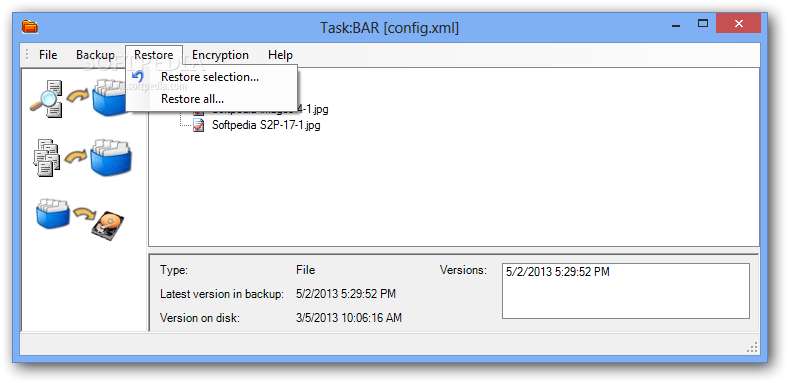788x383 pixels.
Task: Open the Encryption menu
Action: pyautogui.click(x=221, y=55)
